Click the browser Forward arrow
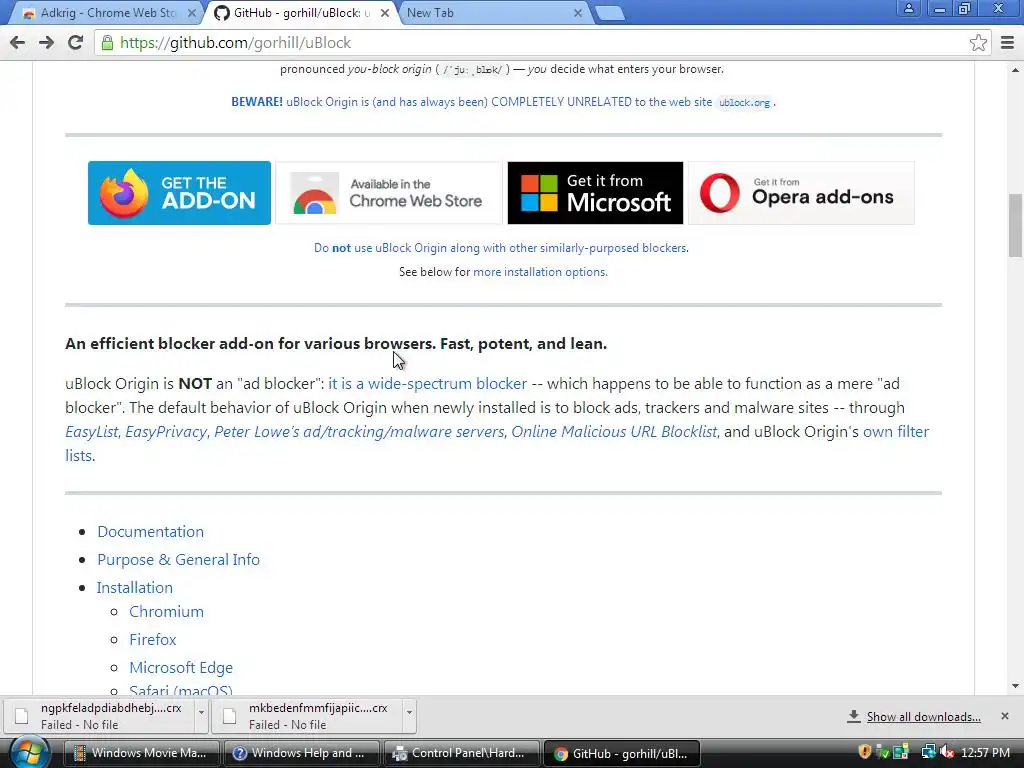This screenshot has width=1024, height=768. (46, 42)
